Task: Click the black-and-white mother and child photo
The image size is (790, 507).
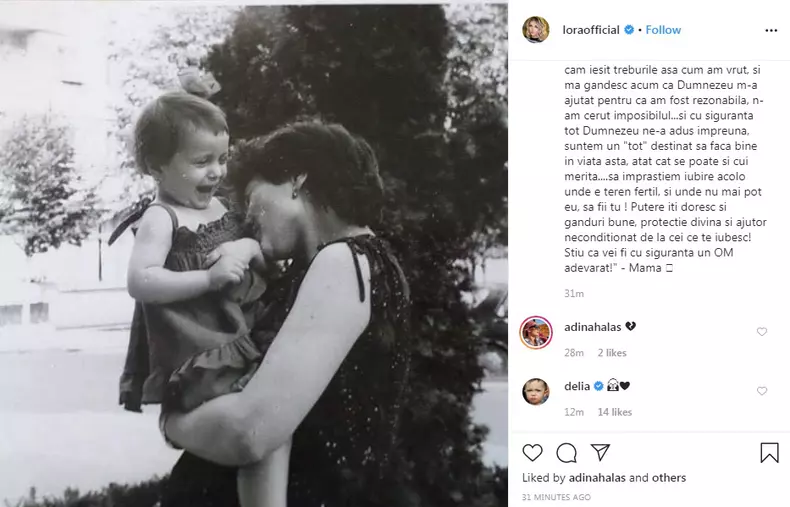Action: (x=254, y=254)
